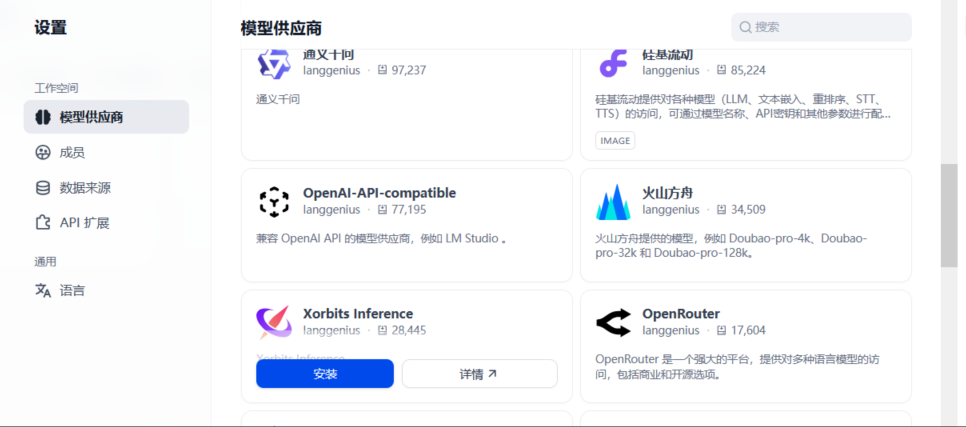Viewport: 966px width, 427px height.
Task: Click the brain icon beside 模型供应商
Action: tap(43, 117)
